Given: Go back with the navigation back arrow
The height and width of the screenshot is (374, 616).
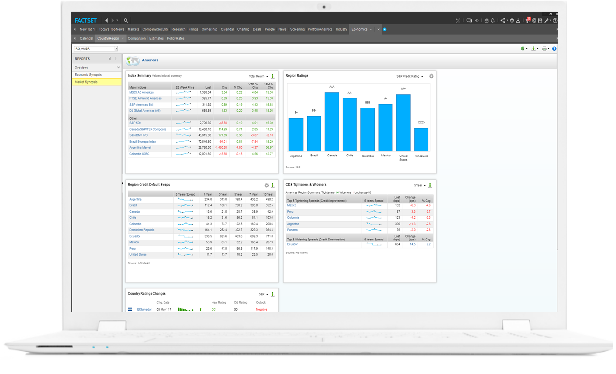Looking at the screenshot, I should 106,20.
